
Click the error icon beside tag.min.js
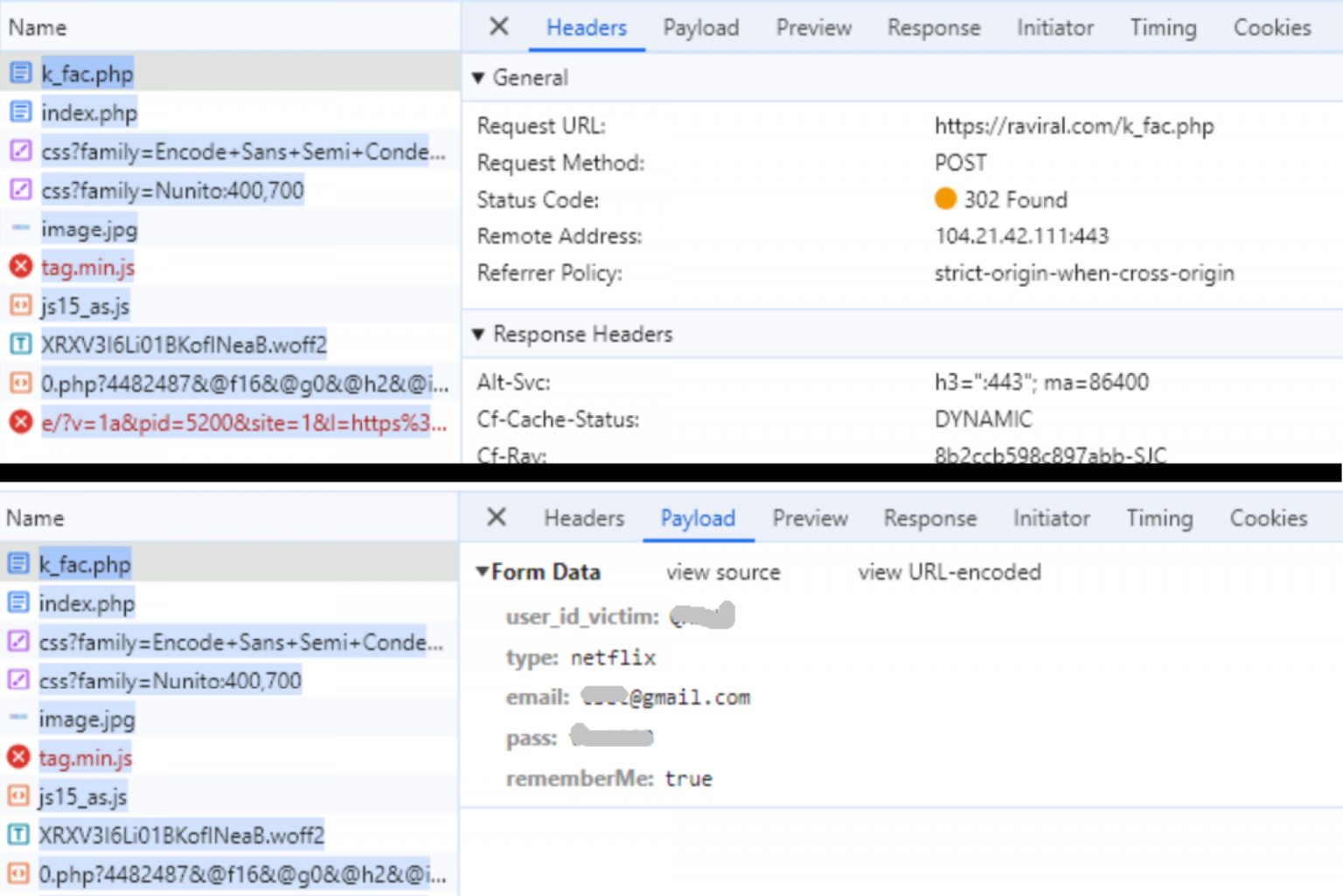(21, 266)
